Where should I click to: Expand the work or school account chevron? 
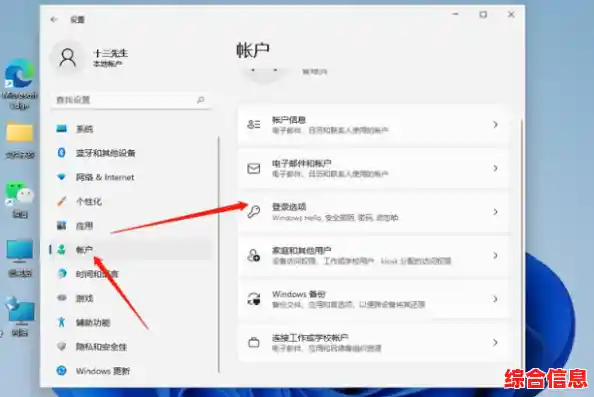495,342
